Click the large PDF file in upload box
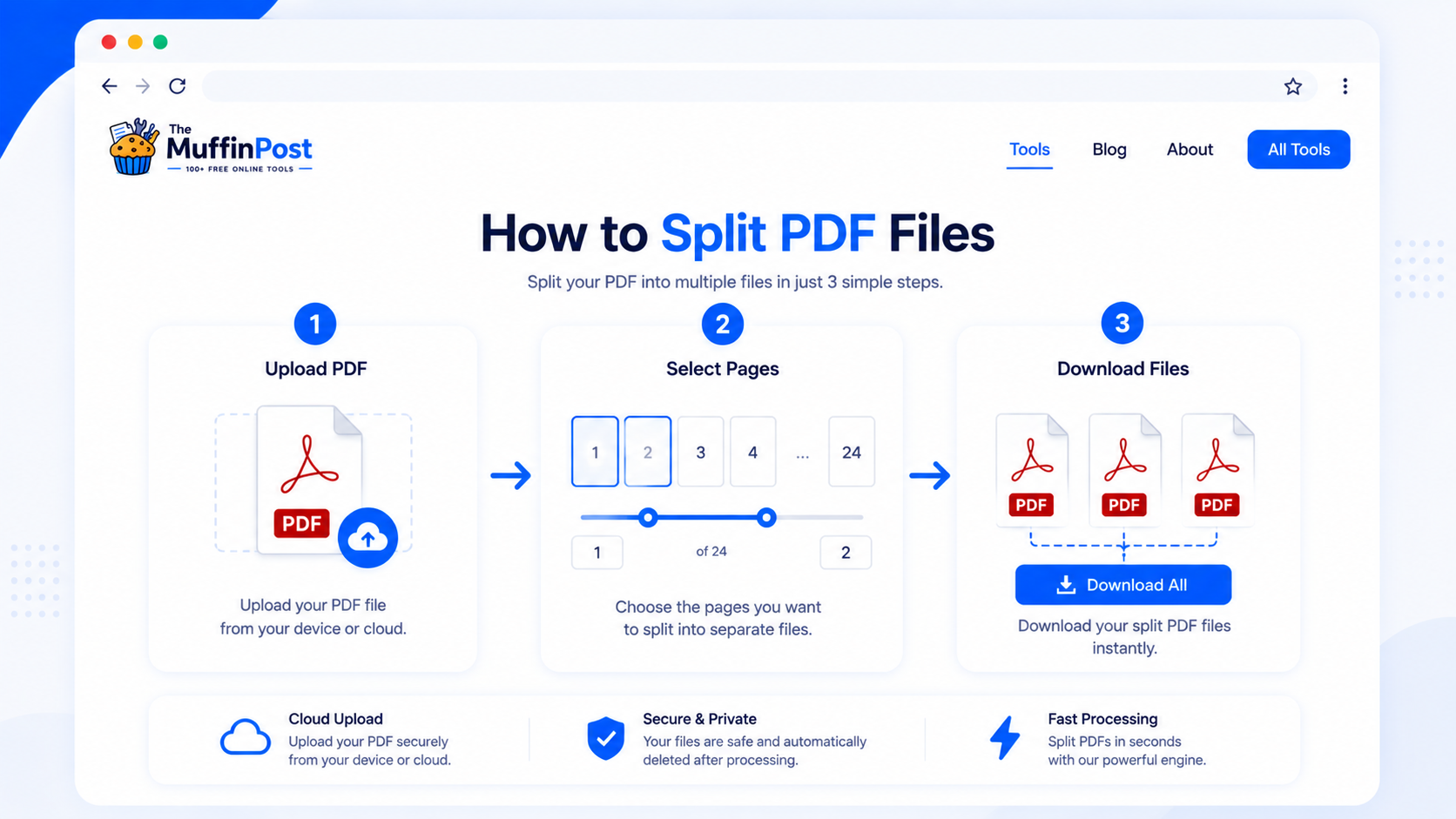 tap(309, 480)
